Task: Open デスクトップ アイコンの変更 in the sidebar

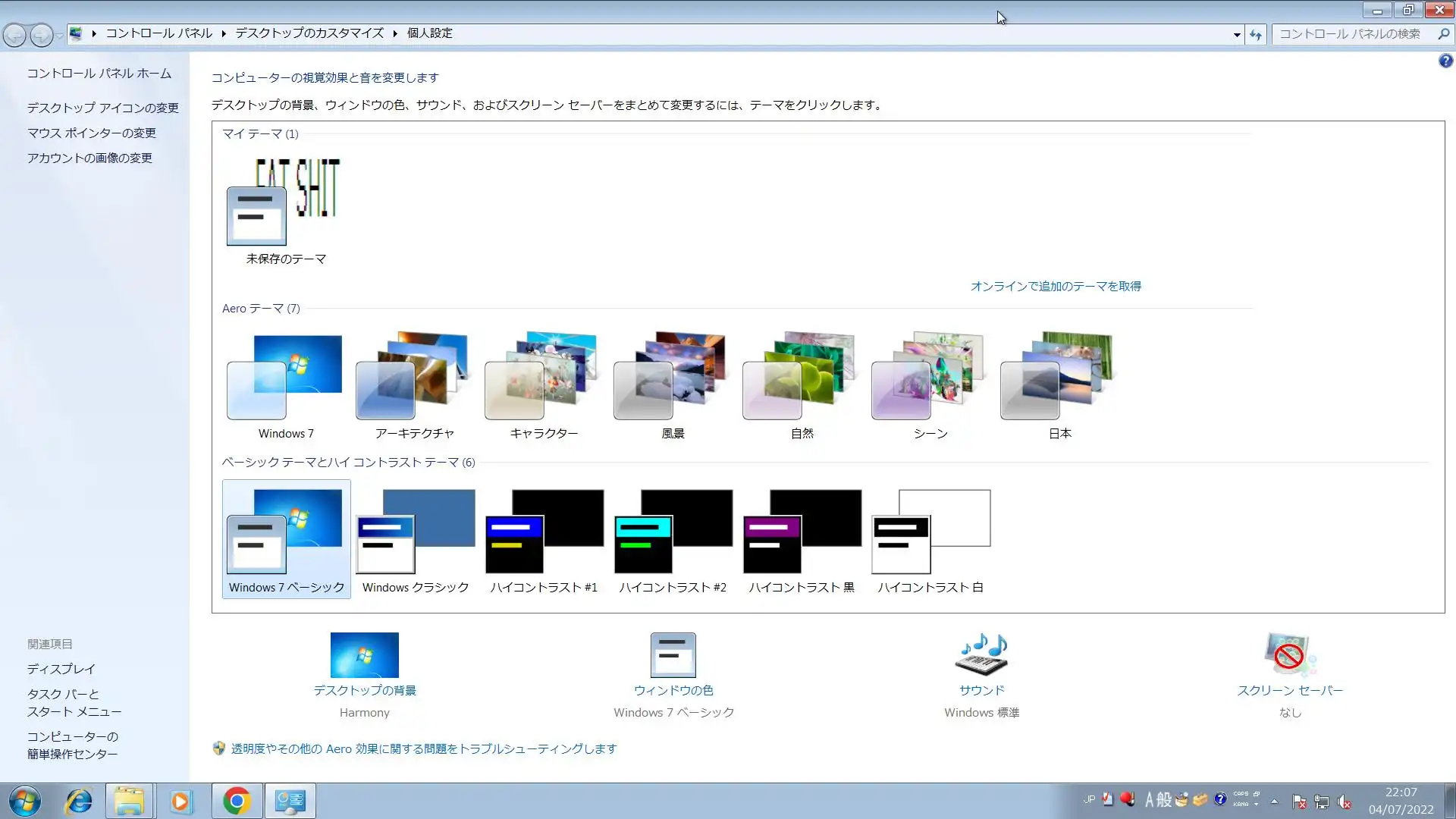Action: 103,108
